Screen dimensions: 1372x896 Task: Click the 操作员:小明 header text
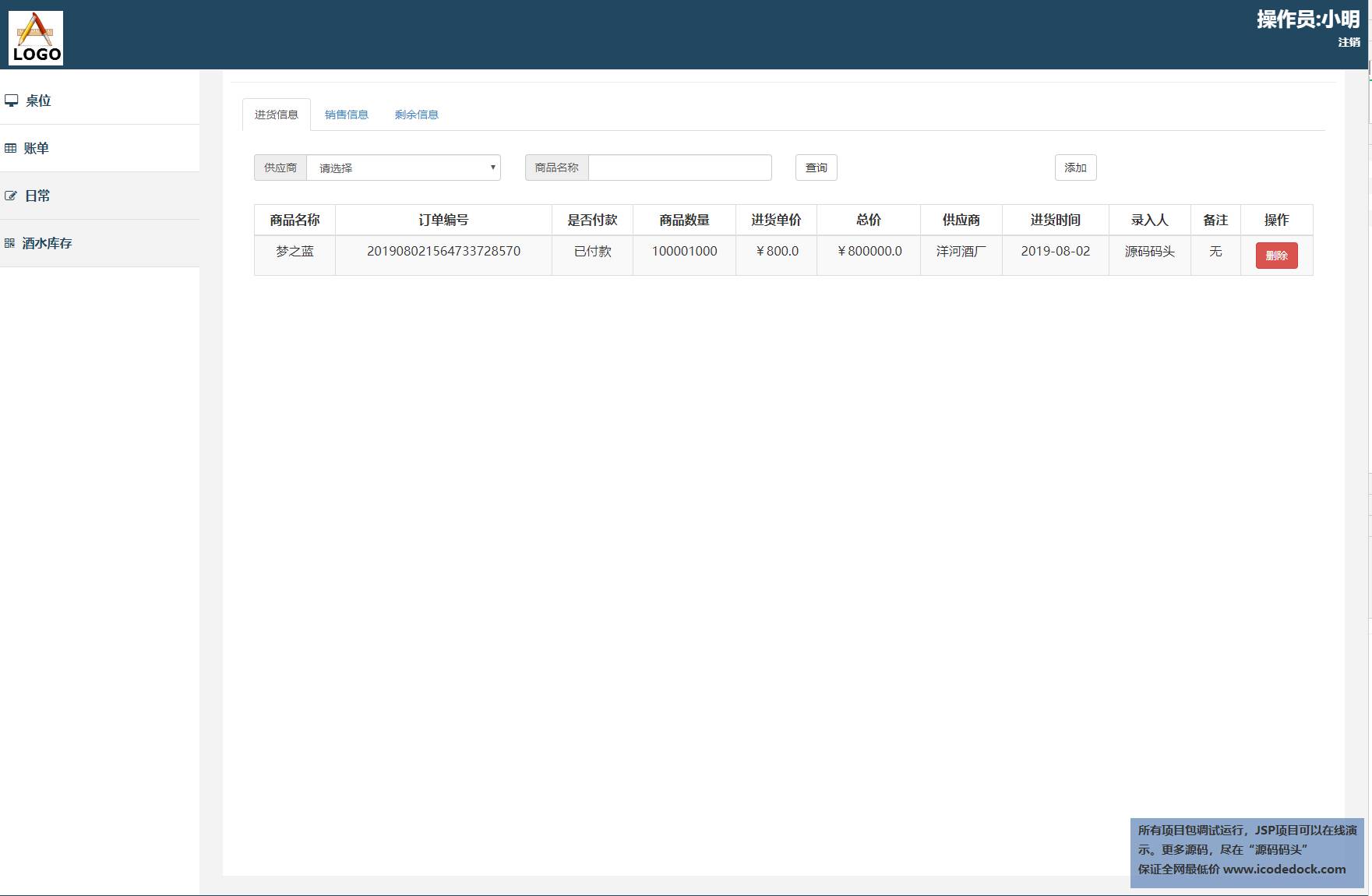tap(1308, 19)
